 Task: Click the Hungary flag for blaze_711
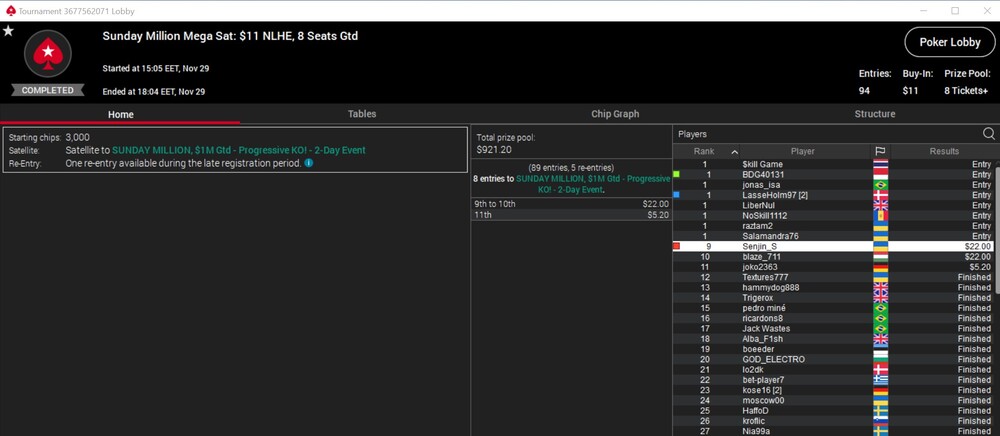[880, 257]
